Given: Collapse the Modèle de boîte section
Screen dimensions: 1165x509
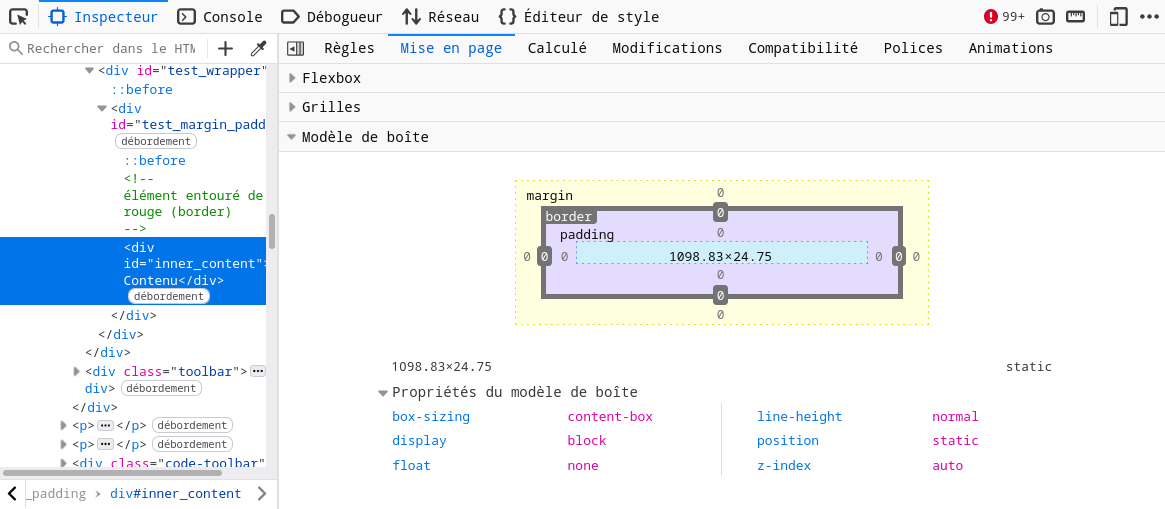Looking at the screenshot, I should pos(292,137).
